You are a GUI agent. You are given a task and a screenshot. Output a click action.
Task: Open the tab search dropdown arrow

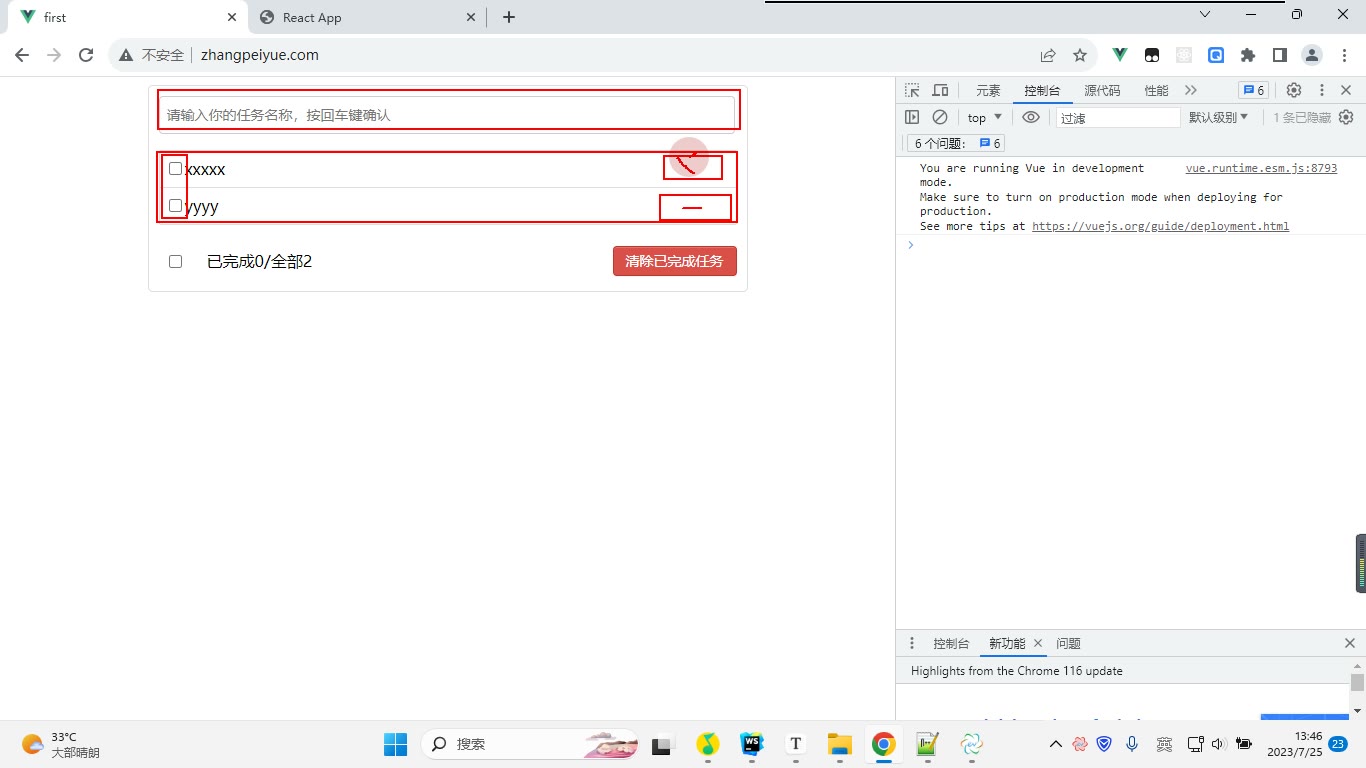(x=1205, y=15)
